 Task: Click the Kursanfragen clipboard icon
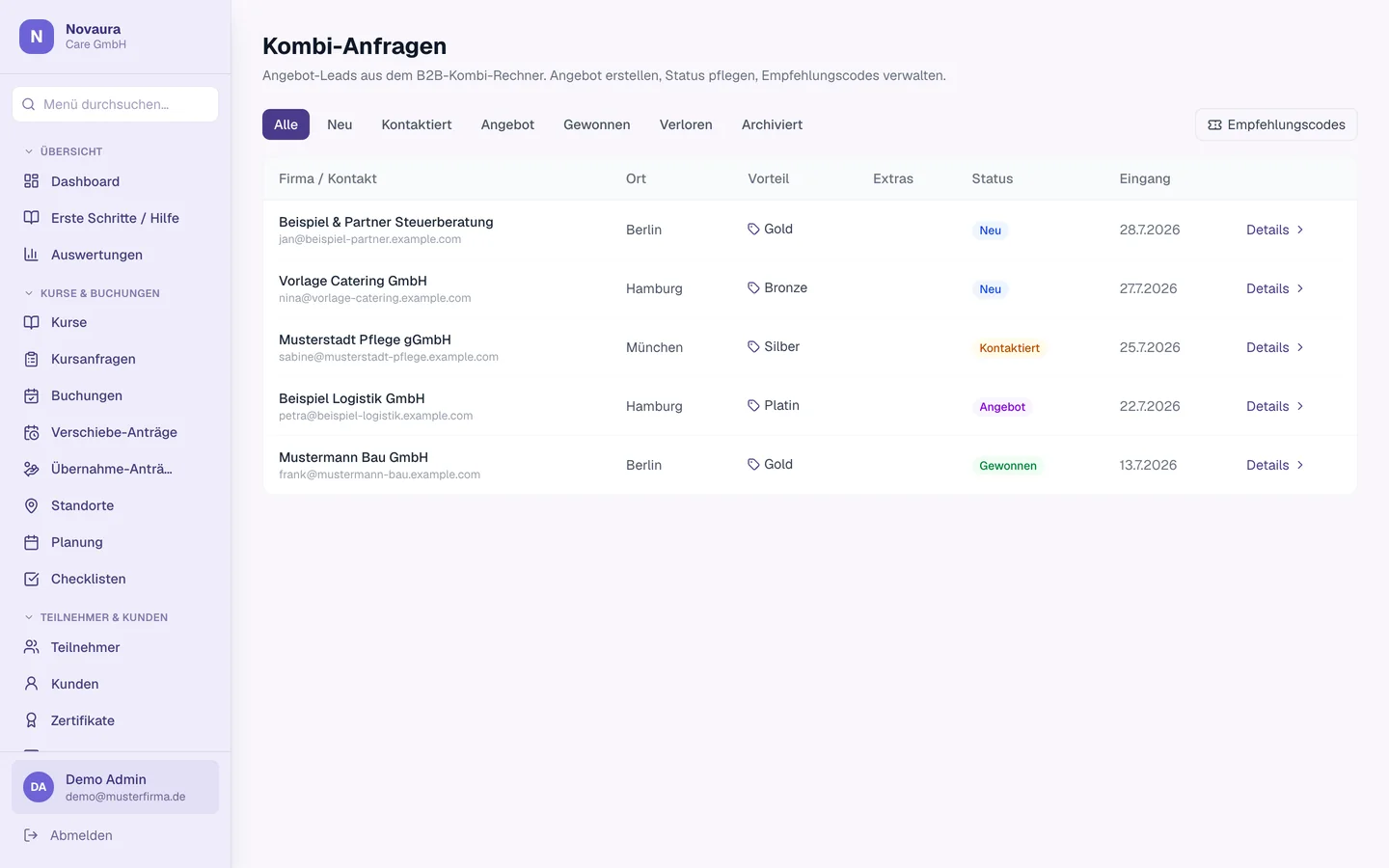tap(31, 359)
